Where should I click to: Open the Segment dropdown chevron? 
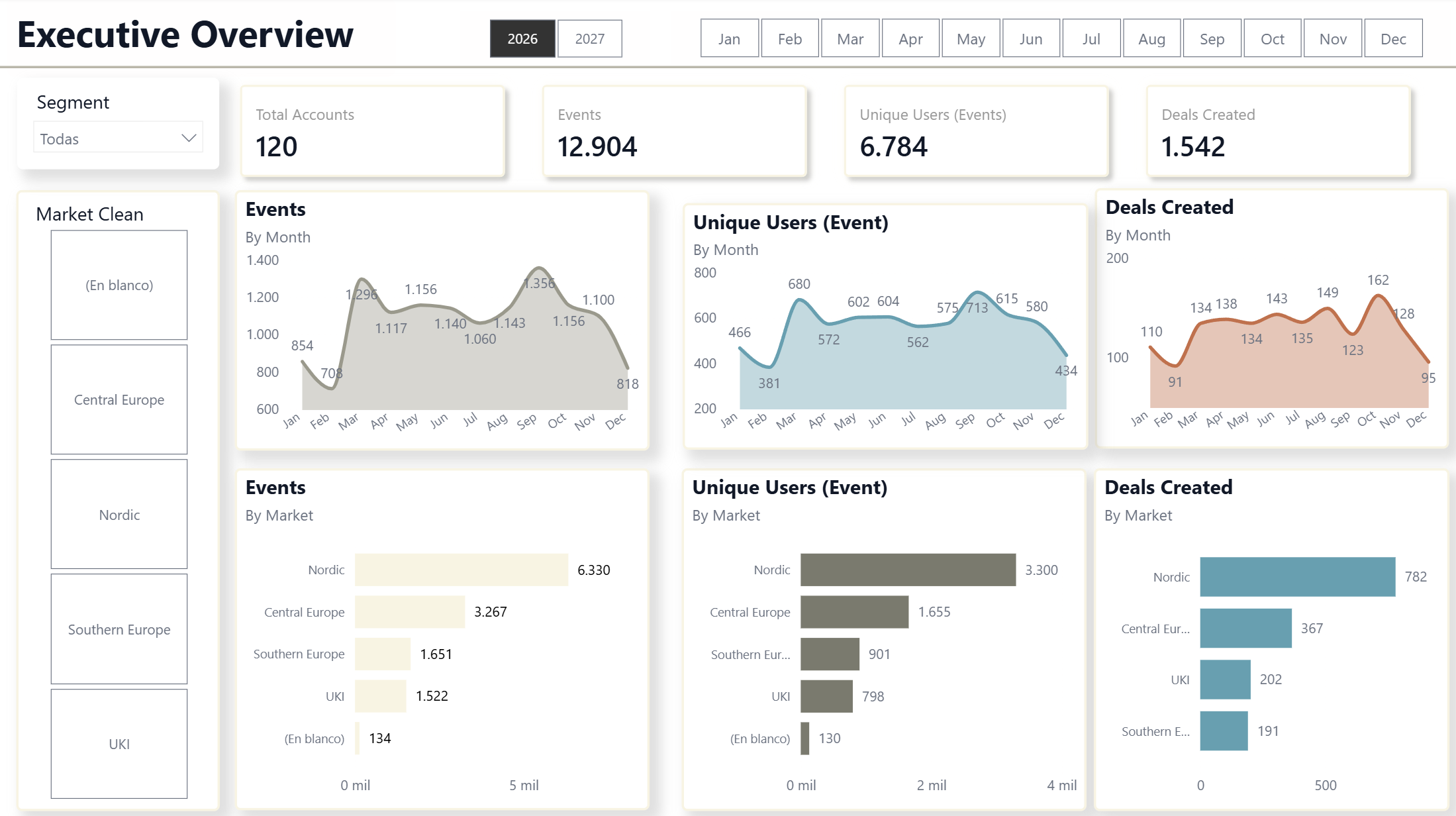[189, 138]
